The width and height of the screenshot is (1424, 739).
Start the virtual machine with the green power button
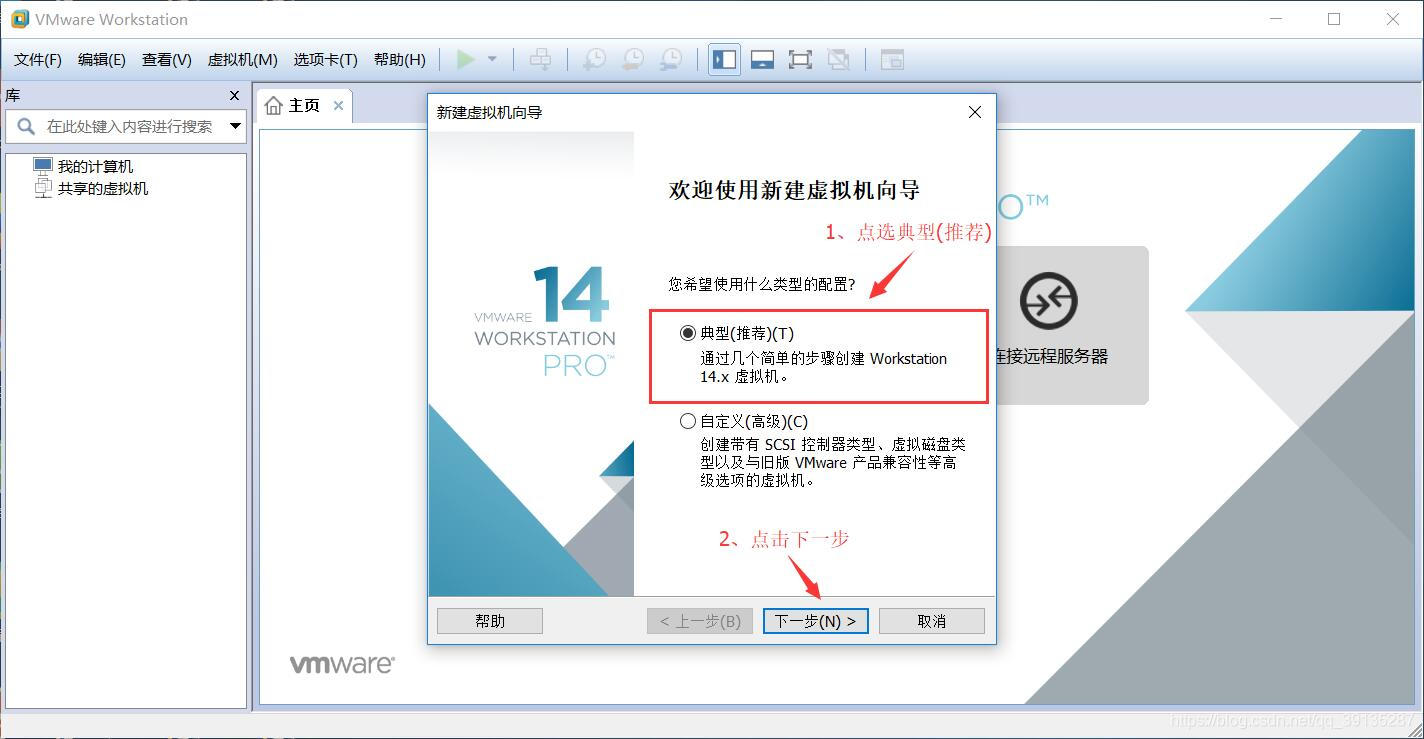pos(464,59)
